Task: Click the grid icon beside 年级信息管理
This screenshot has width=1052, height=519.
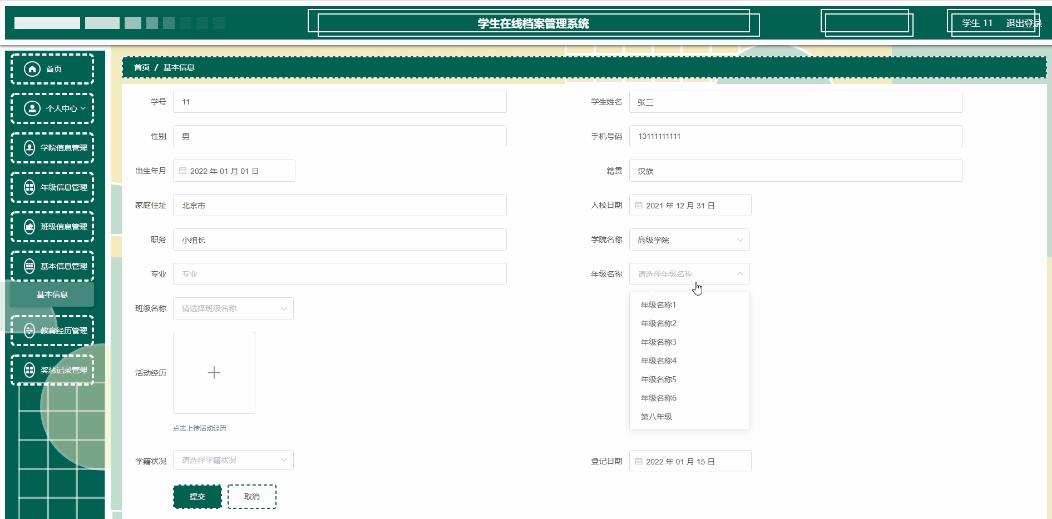Action: tap(30, 187)
